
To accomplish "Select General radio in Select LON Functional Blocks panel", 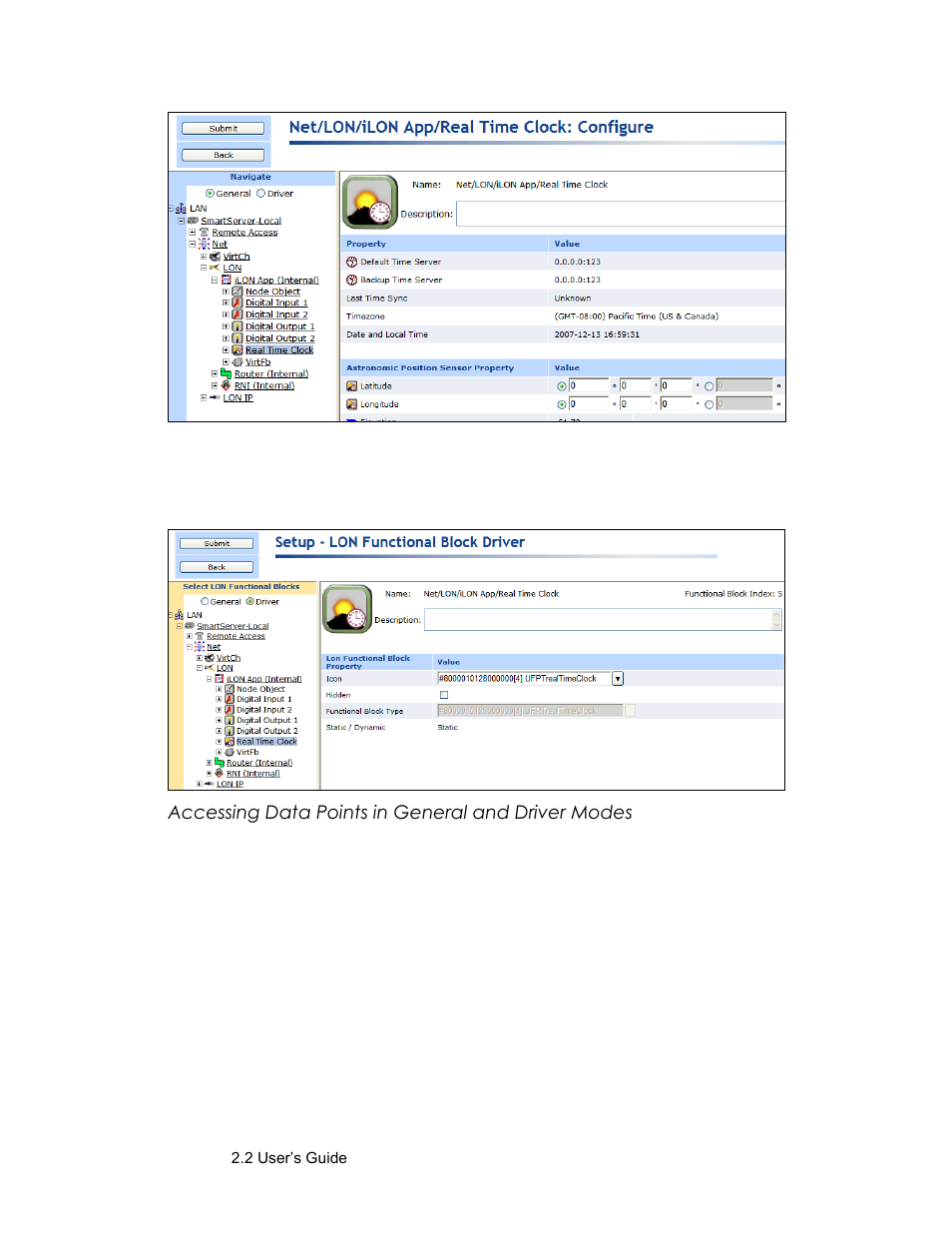I will tap(205, 601).
